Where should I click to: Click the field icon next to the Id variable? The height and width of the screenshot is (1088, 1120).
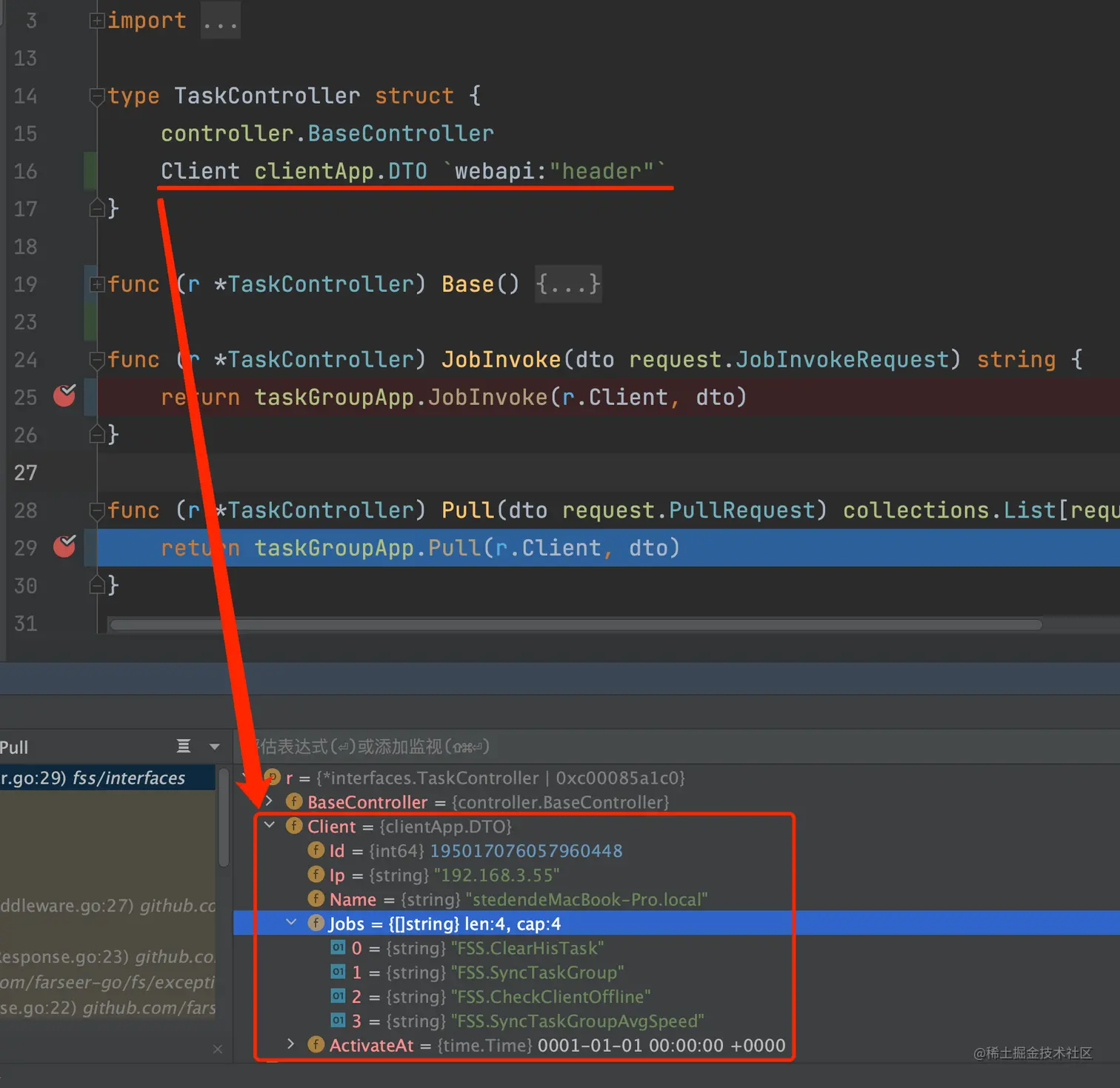tap(316, 851)
